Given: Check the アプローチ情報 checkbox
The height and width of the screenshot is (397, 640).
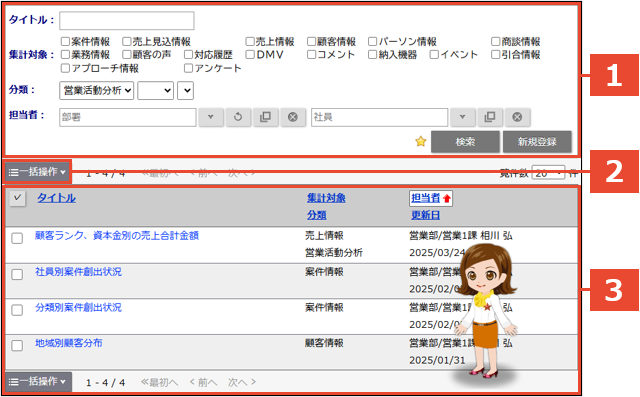Looking at the screenshot, I should pyautogui.click(x=65, y=68).
